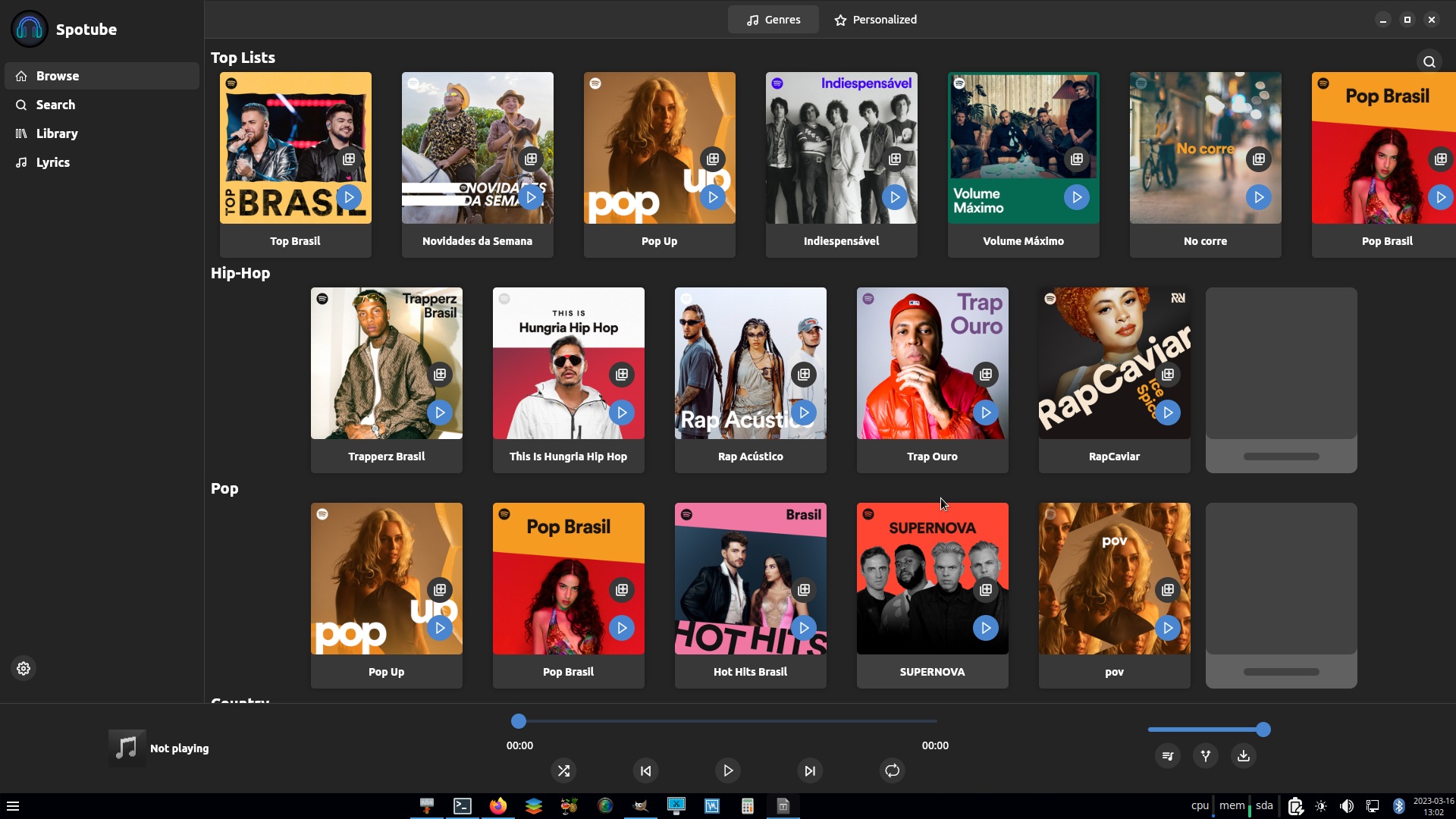Open Library in the sidebar

pyautogui.click(x=102, y=133)
